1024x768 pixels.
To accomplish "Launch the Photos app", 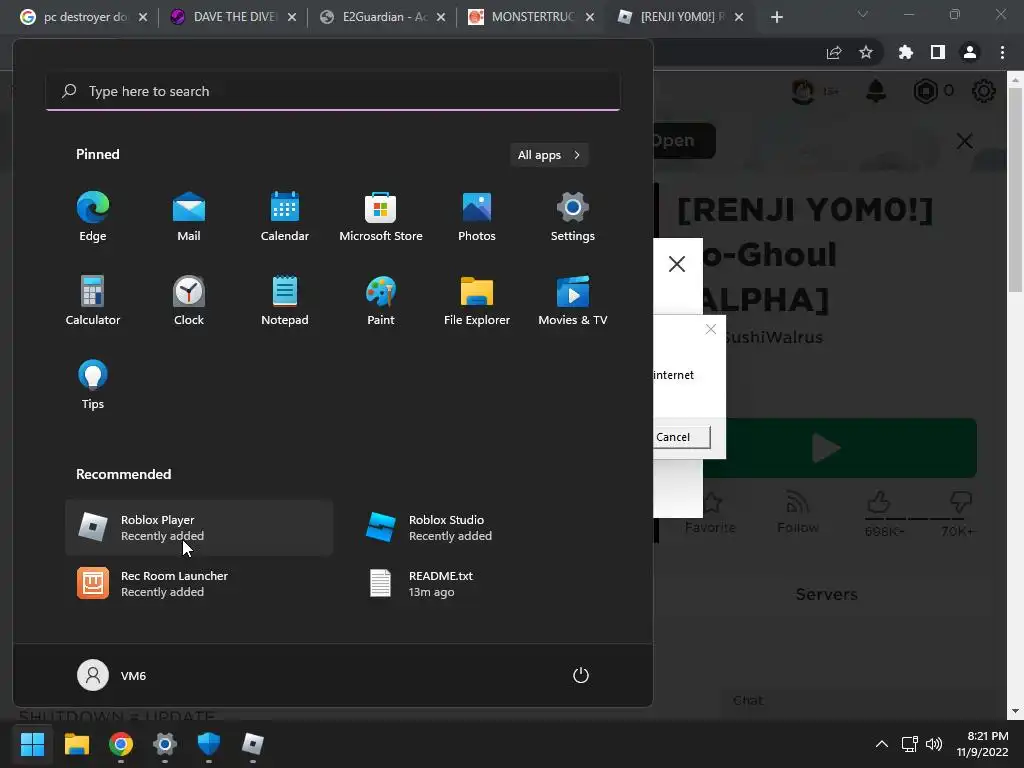I will click(477, 217).
